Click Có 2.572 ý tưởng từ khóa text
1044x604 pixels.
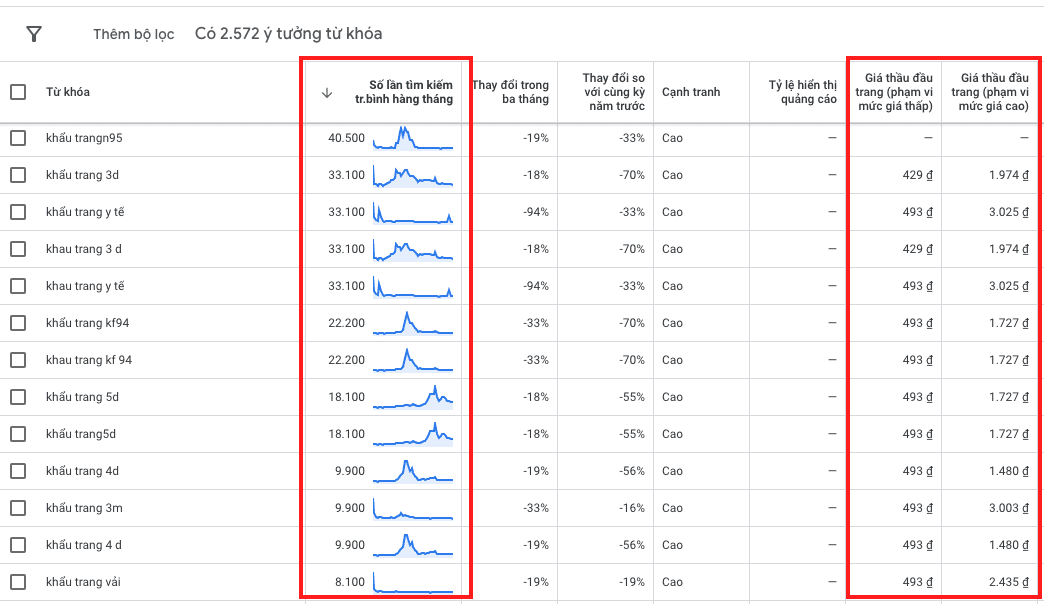click(288, 34)
